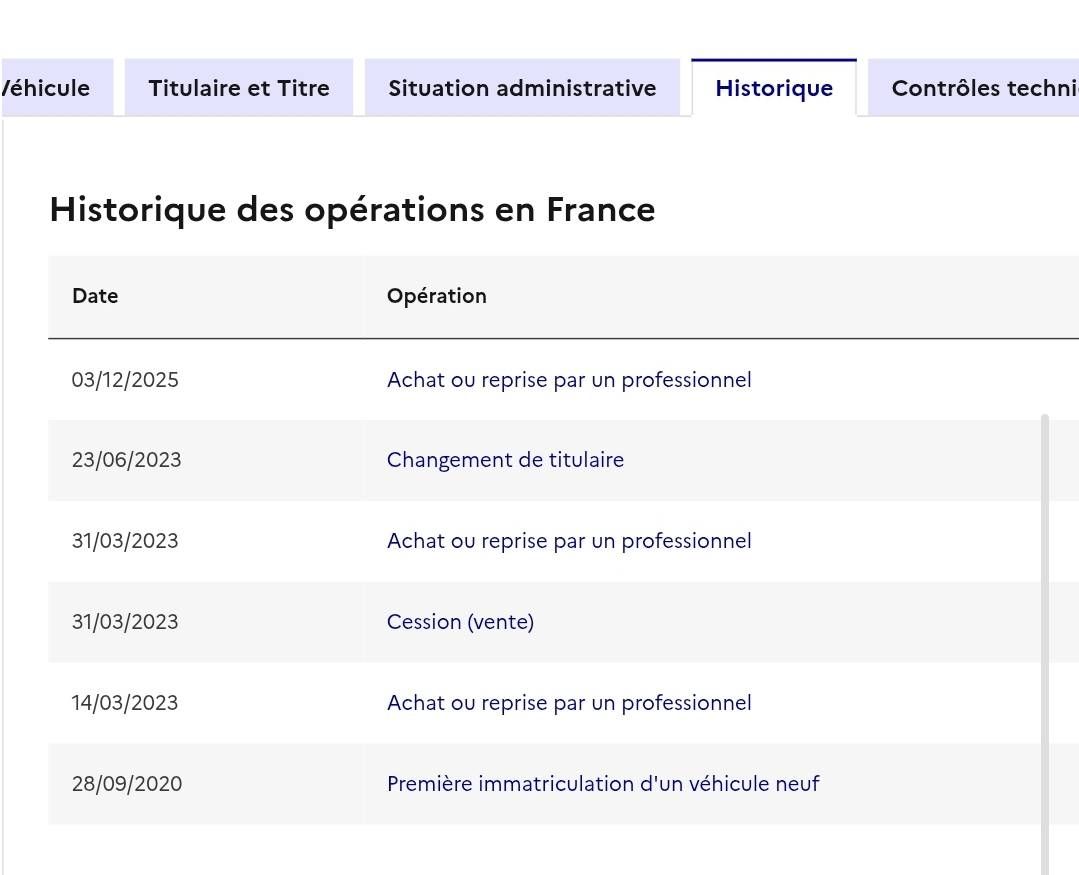The height and width of the screenshot is (875, 1079).
Task: Click the date 28/09/2020
Action: pyautogui.click(x=127, y=784)
